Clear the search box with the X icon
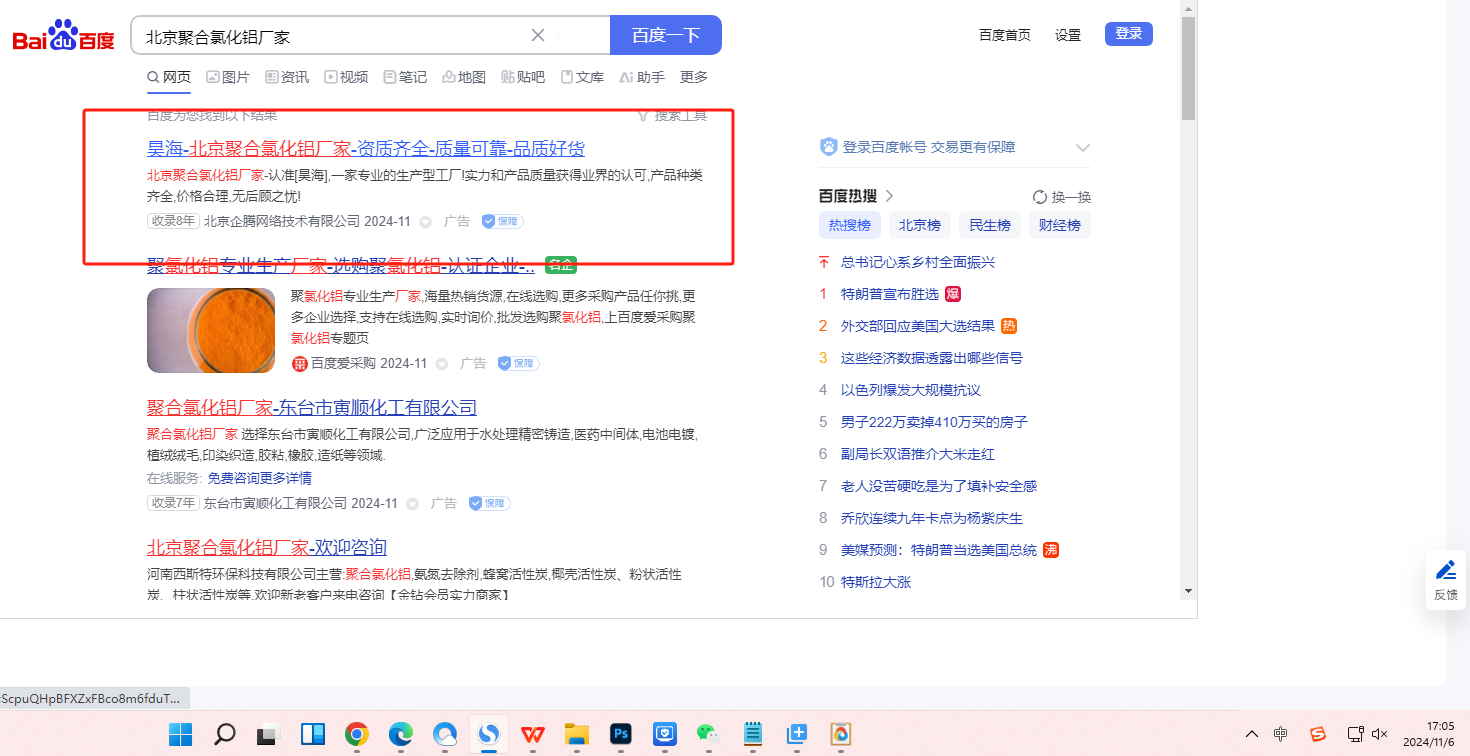This screenshot has height=756, width=1470. point(537,36)
